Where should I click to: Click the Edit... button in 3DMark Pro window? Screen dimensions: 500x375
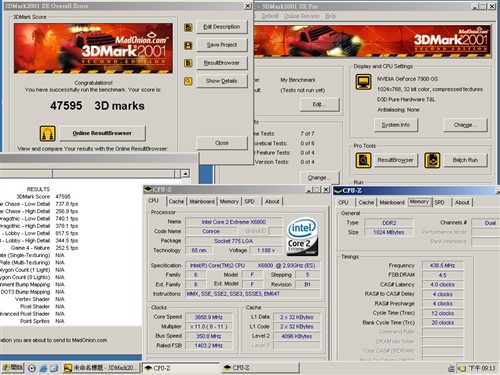[x=319, y=104]
